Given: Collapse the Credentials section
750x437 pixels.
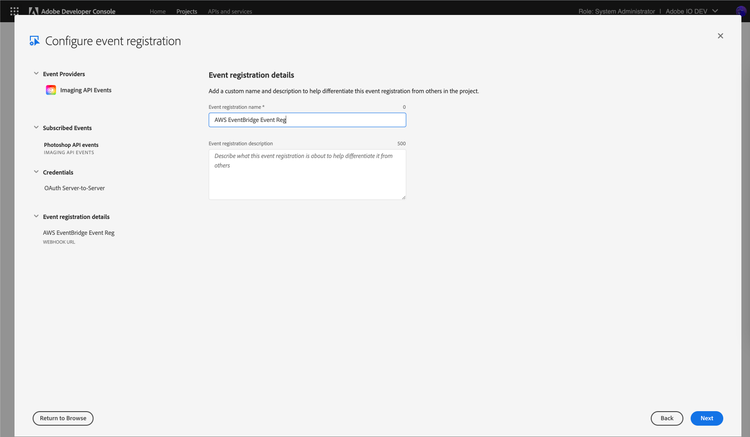Looking at the screenshot, I should [x=36, y=172].
